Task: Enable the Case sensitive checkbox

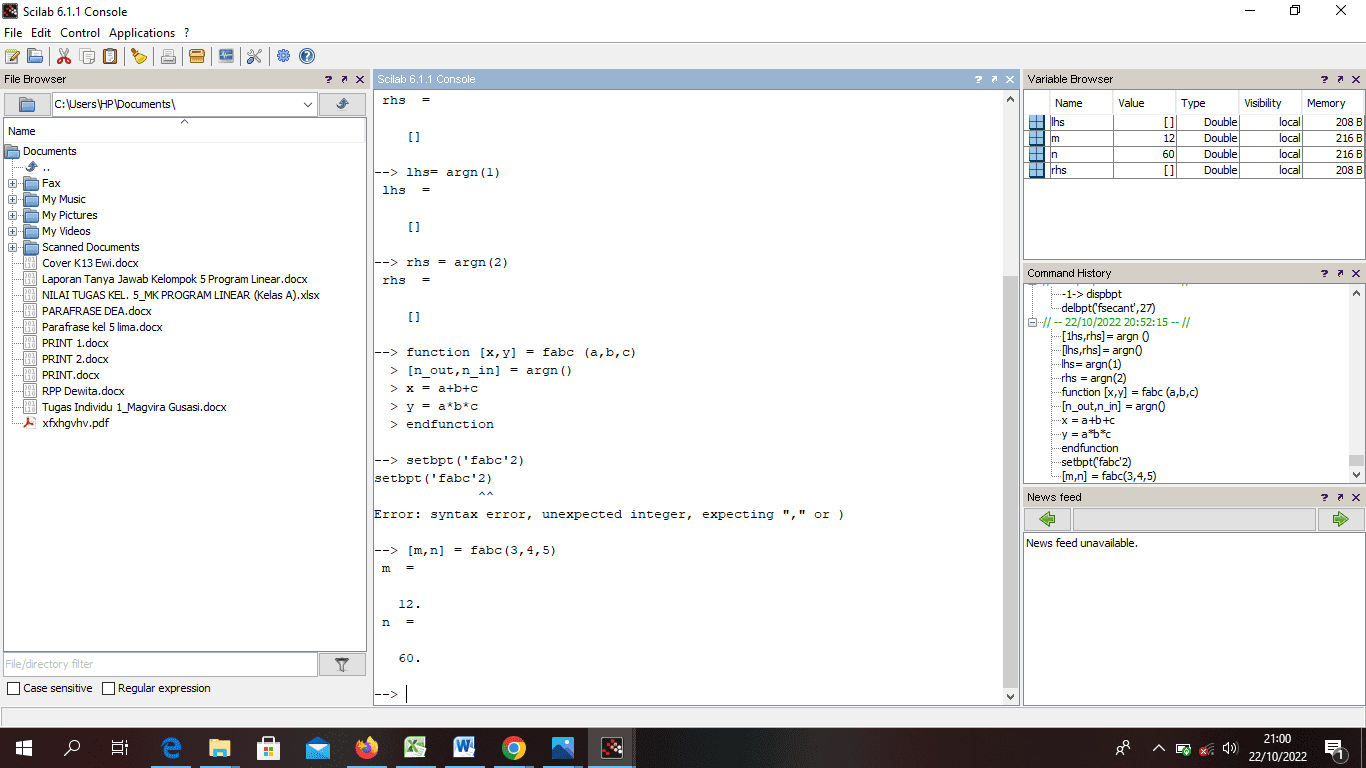Action: point(13,689)
